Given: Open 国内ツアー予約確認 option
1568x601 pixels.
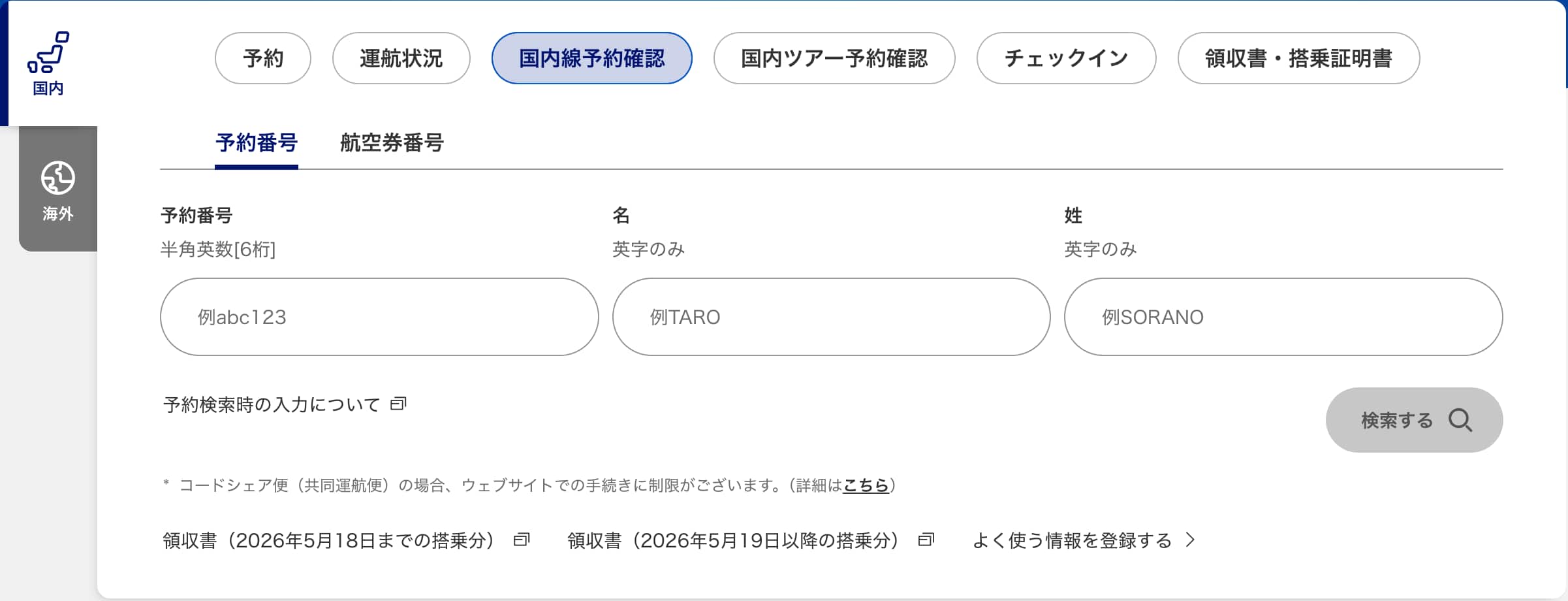Looking at the screenshot, I should (x=834, y=58).
